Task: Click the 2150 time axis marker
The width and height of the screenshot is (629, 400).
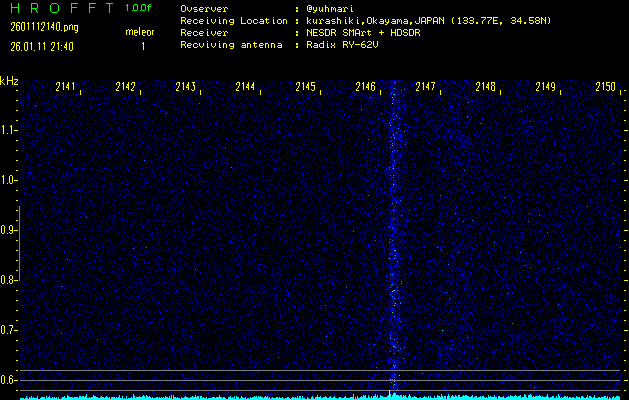Action: (604, 88)
